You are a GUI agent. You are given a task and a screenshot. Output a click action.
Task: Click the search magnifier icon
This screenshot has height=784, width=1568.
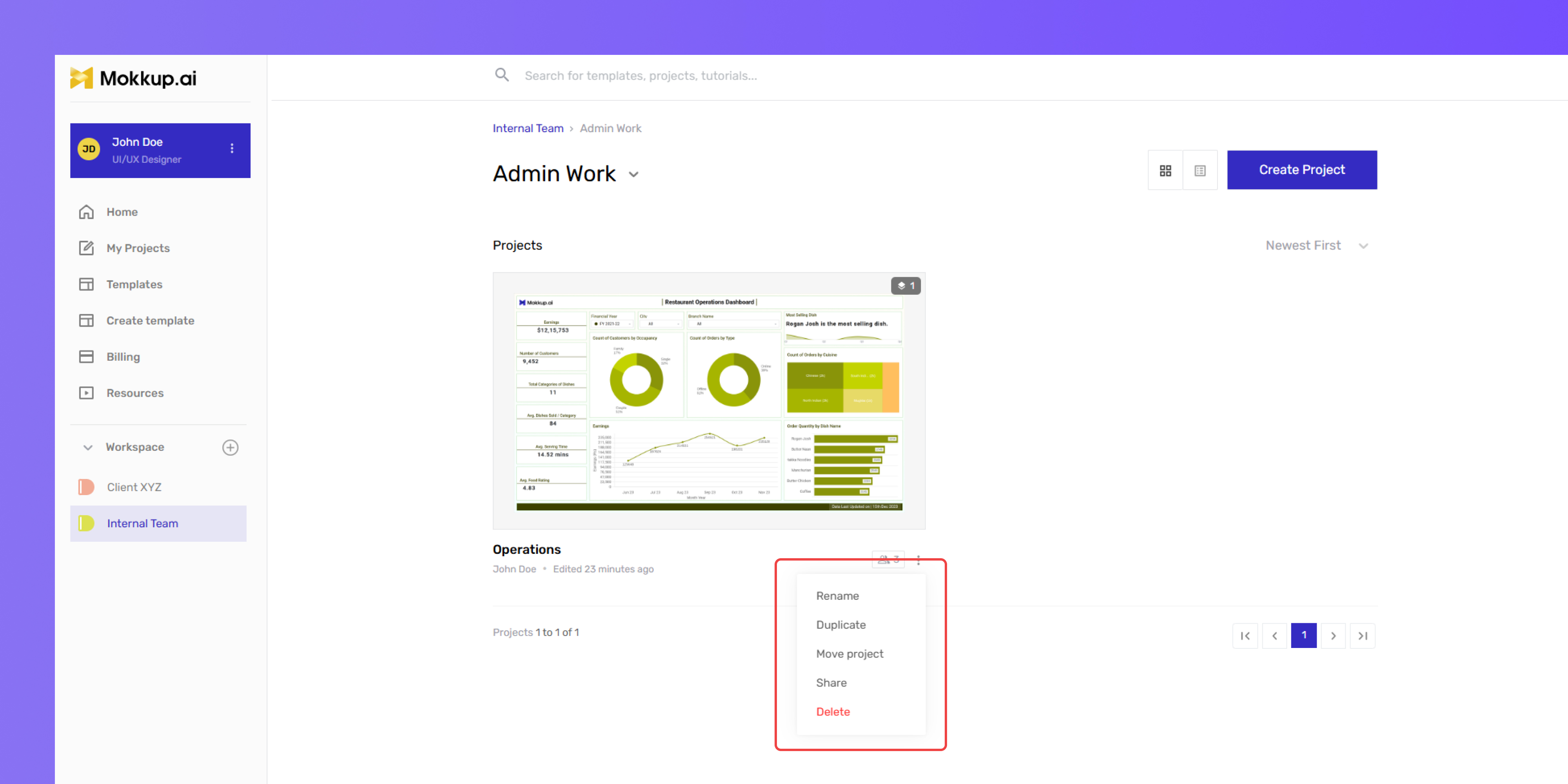(x=502, y=76)
